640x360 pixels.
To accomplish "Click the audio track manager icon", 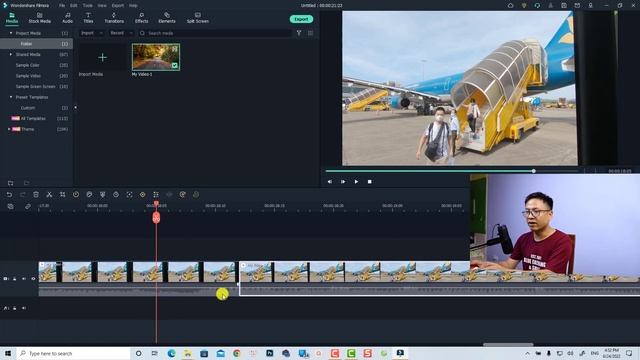I will [x=6, y=308].
